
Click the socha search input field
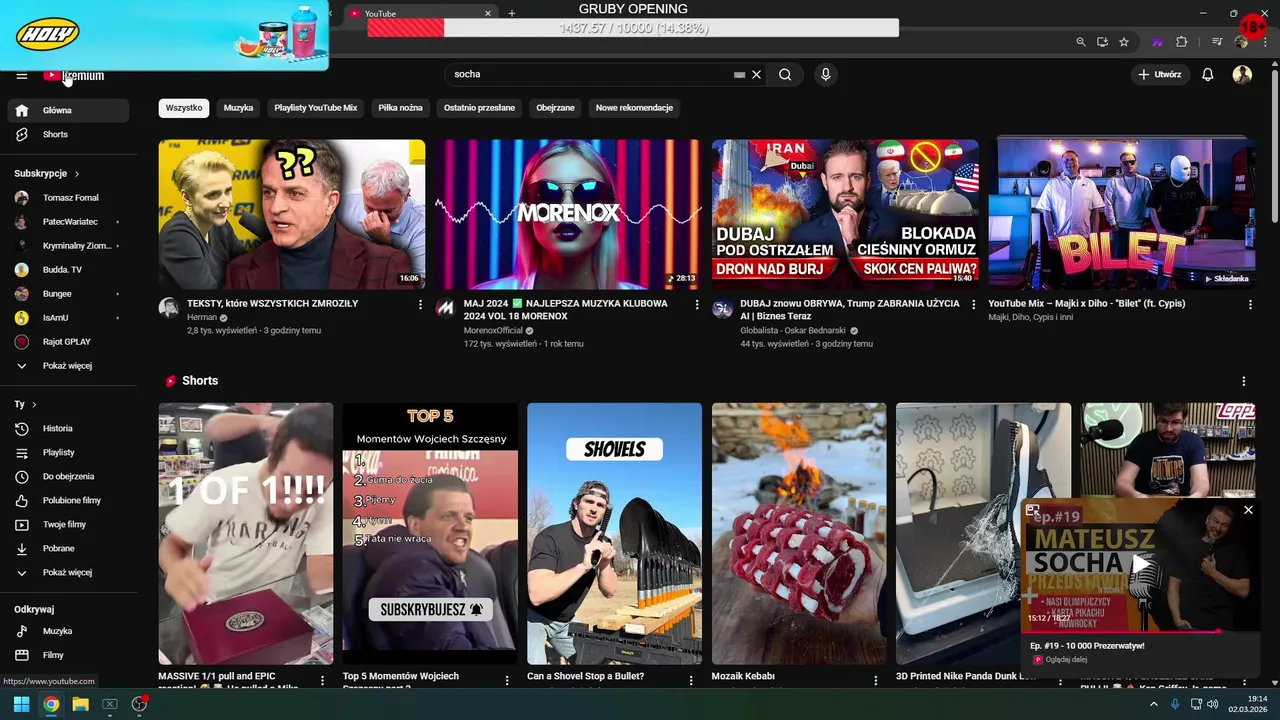[x=590, y=74]
